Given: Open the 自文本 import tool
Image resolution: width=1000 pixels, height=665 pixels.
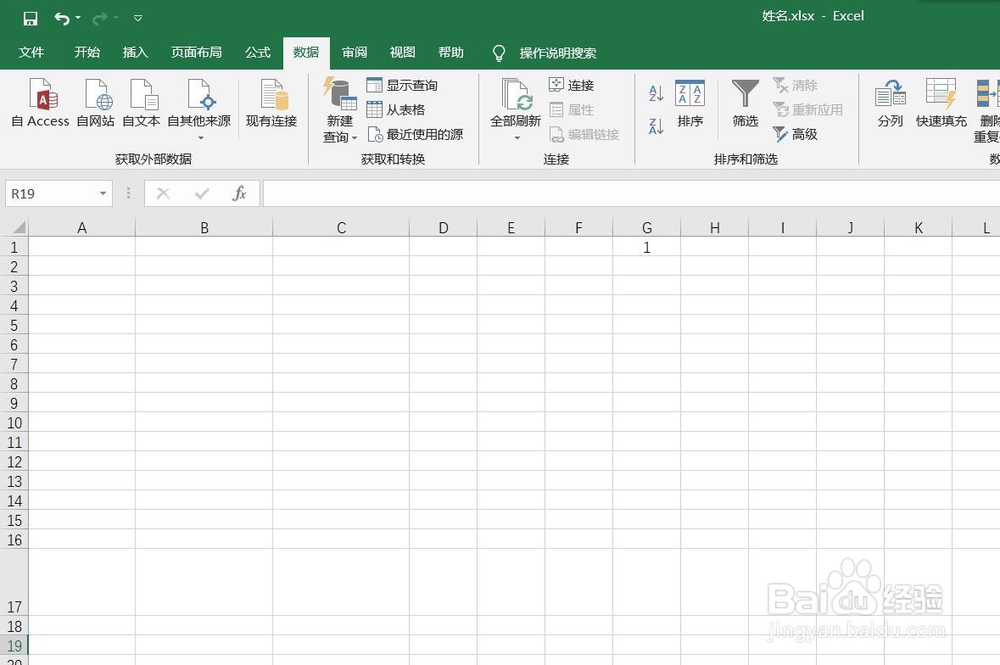Looking at the screenshot, I should [141, 105].
